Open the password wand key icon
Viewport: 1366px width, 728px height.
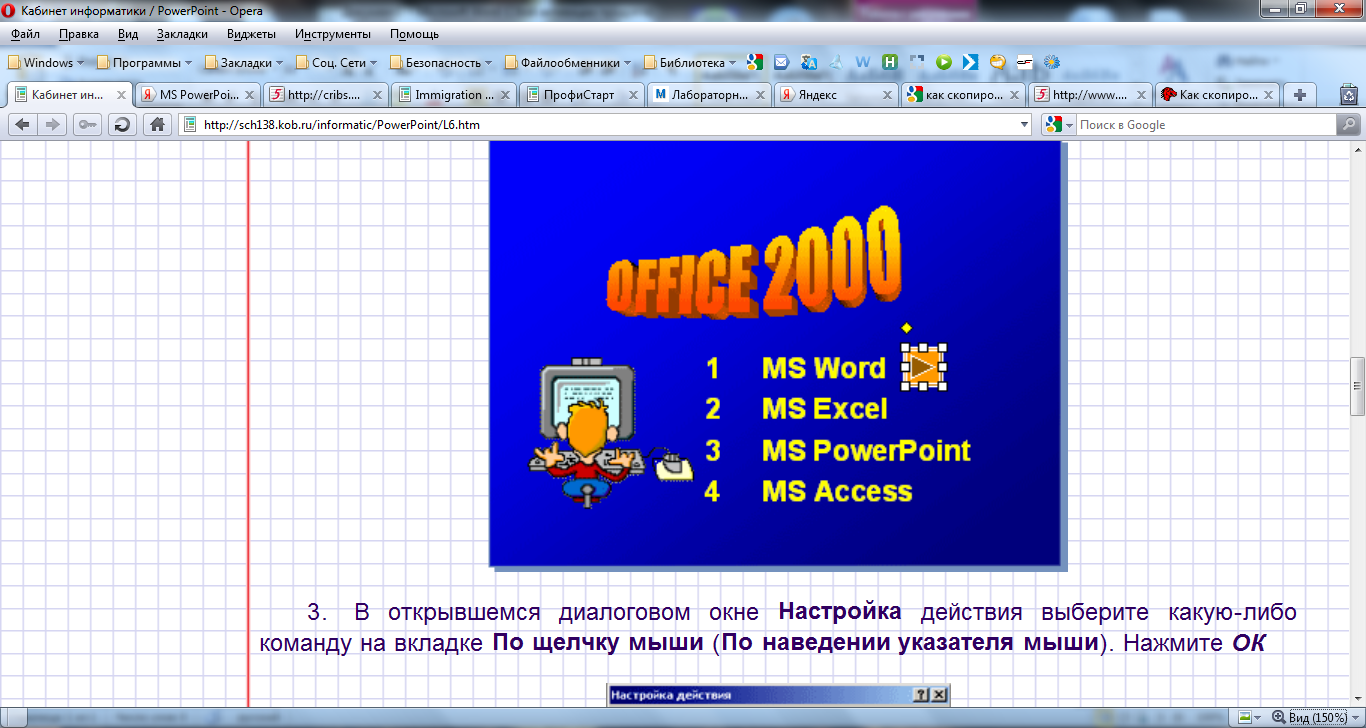(x=88, y=125)
